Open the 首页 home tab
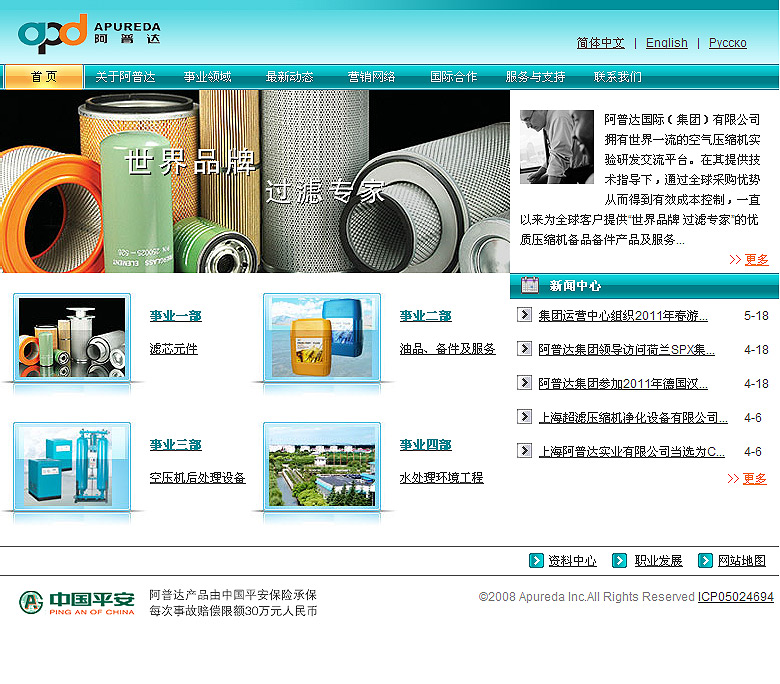The image size is (780, 684). tap(44, 77)
